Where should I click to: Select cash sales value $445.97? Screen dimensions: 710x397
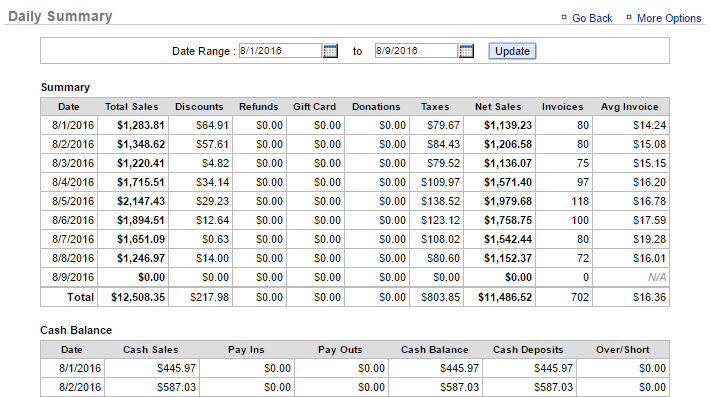point(176,368)
